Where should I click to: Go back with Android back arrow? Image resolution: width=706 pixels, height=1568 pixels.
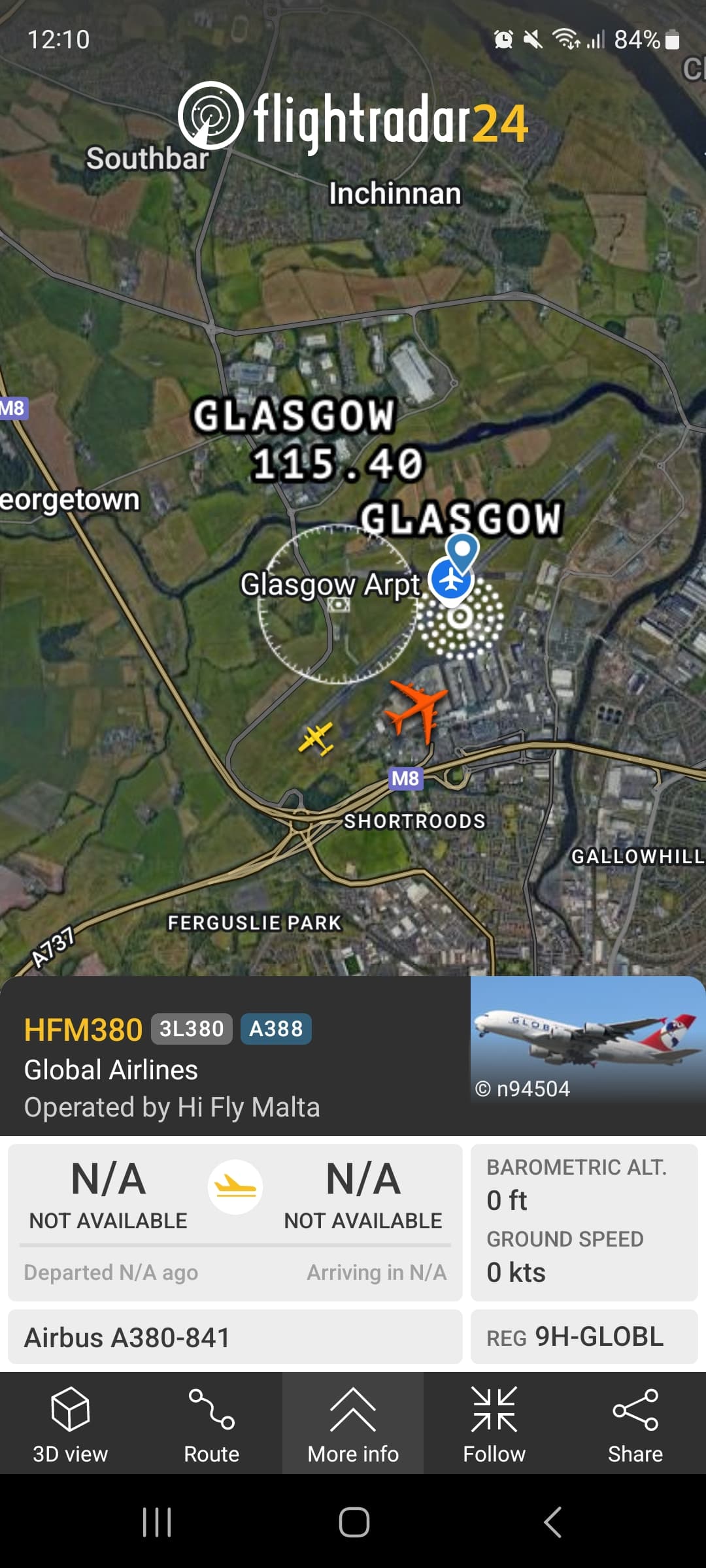[x=552, y=1522]
